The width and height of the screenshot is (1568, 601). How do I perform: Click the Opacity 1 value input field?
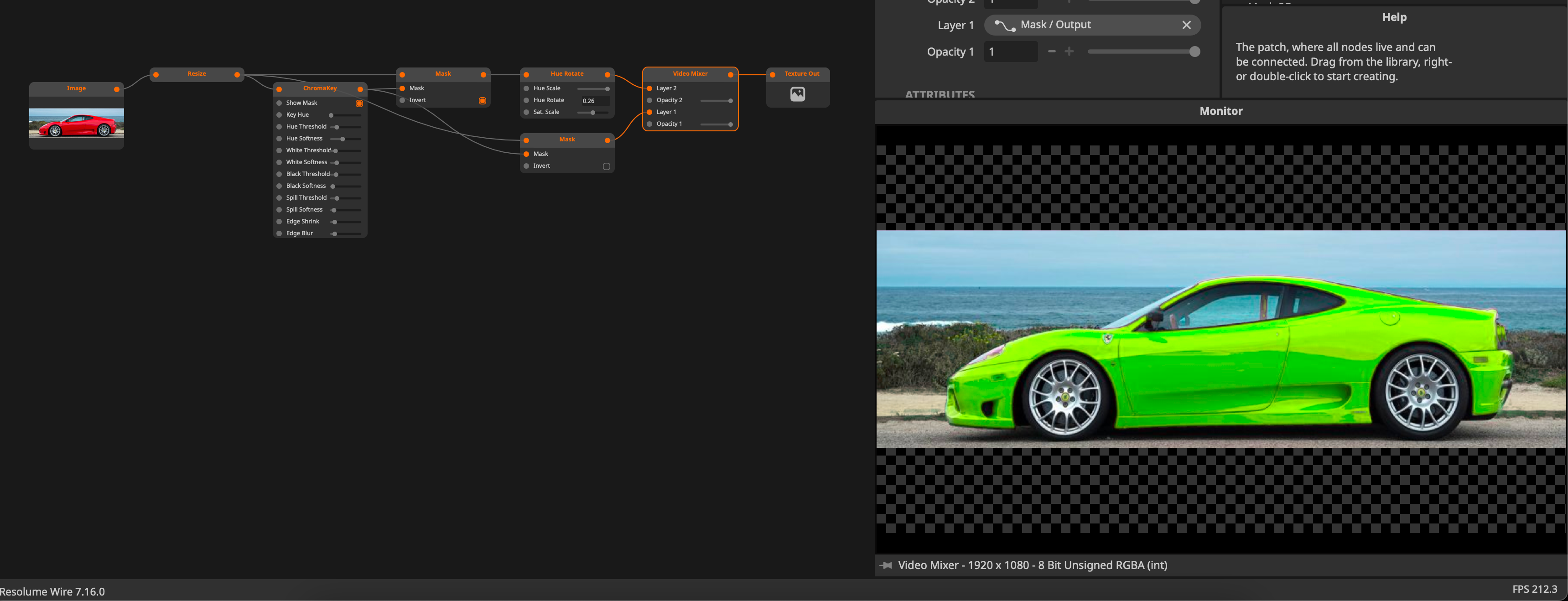pos(1009,52)
